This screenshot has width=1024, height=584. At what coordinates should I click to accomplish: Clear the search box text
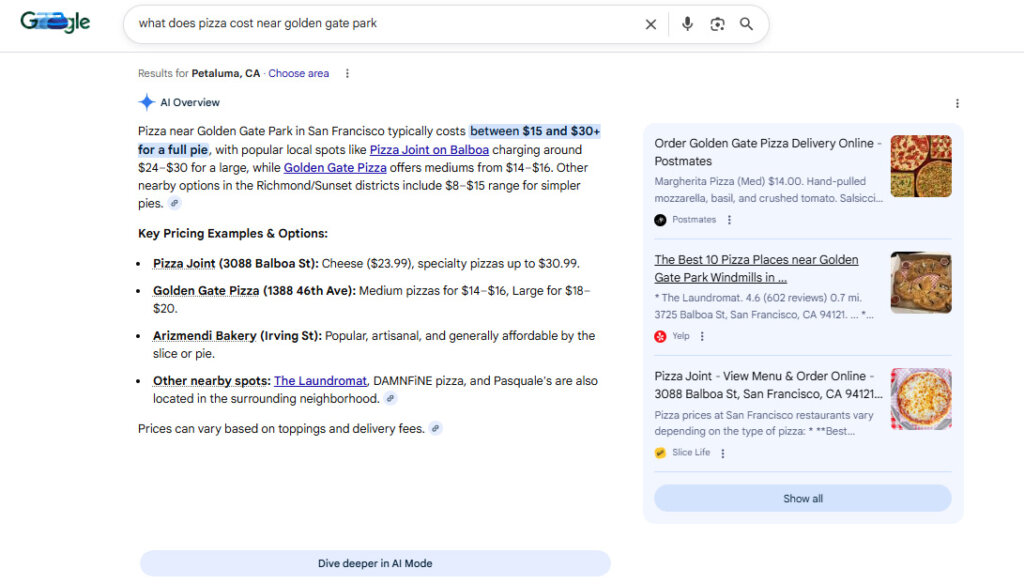click(651, 24)
